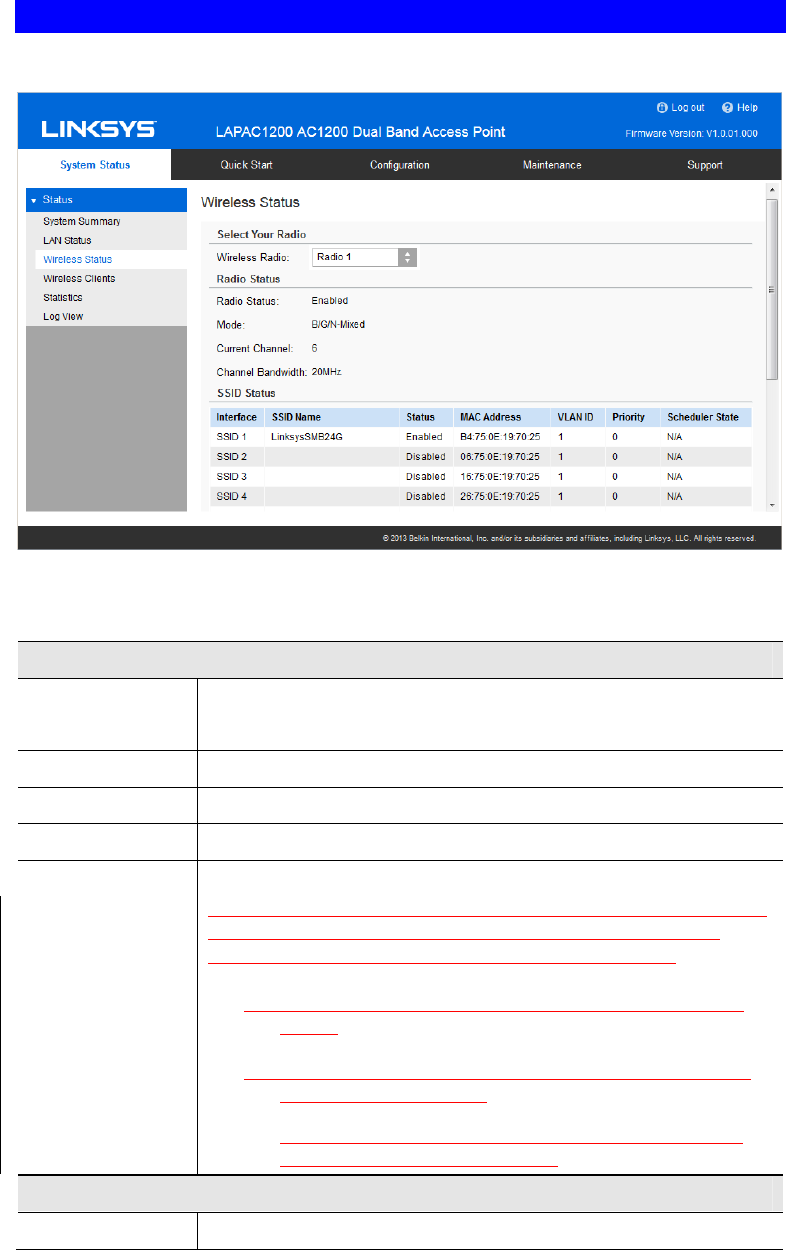Open System Summary in sidebar
Image resolution: width=786 pixels, height=1250 pixels.
(x=81, y=221)
